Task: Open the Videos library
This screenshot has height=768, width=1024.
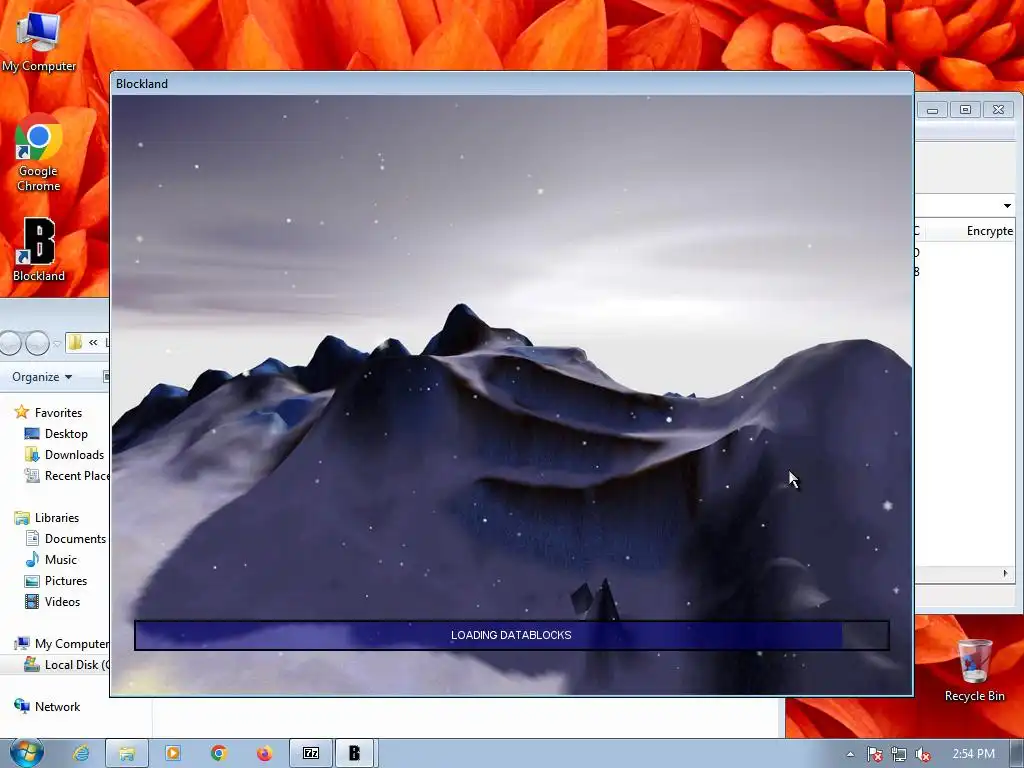Action: [x=62, y=601]
